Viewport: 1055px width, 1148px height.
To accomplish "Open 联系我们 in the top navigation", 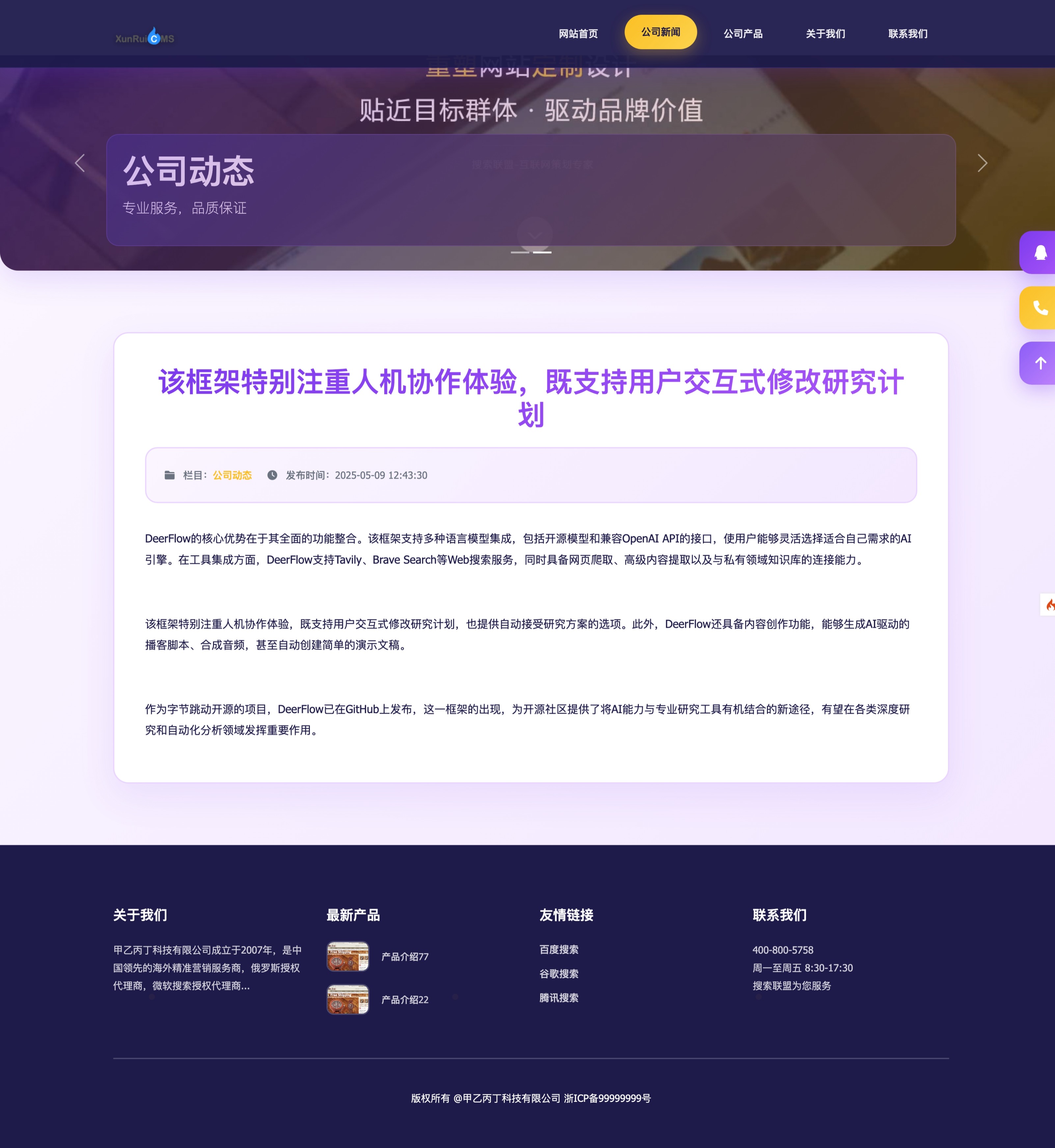I will point(908,34).
